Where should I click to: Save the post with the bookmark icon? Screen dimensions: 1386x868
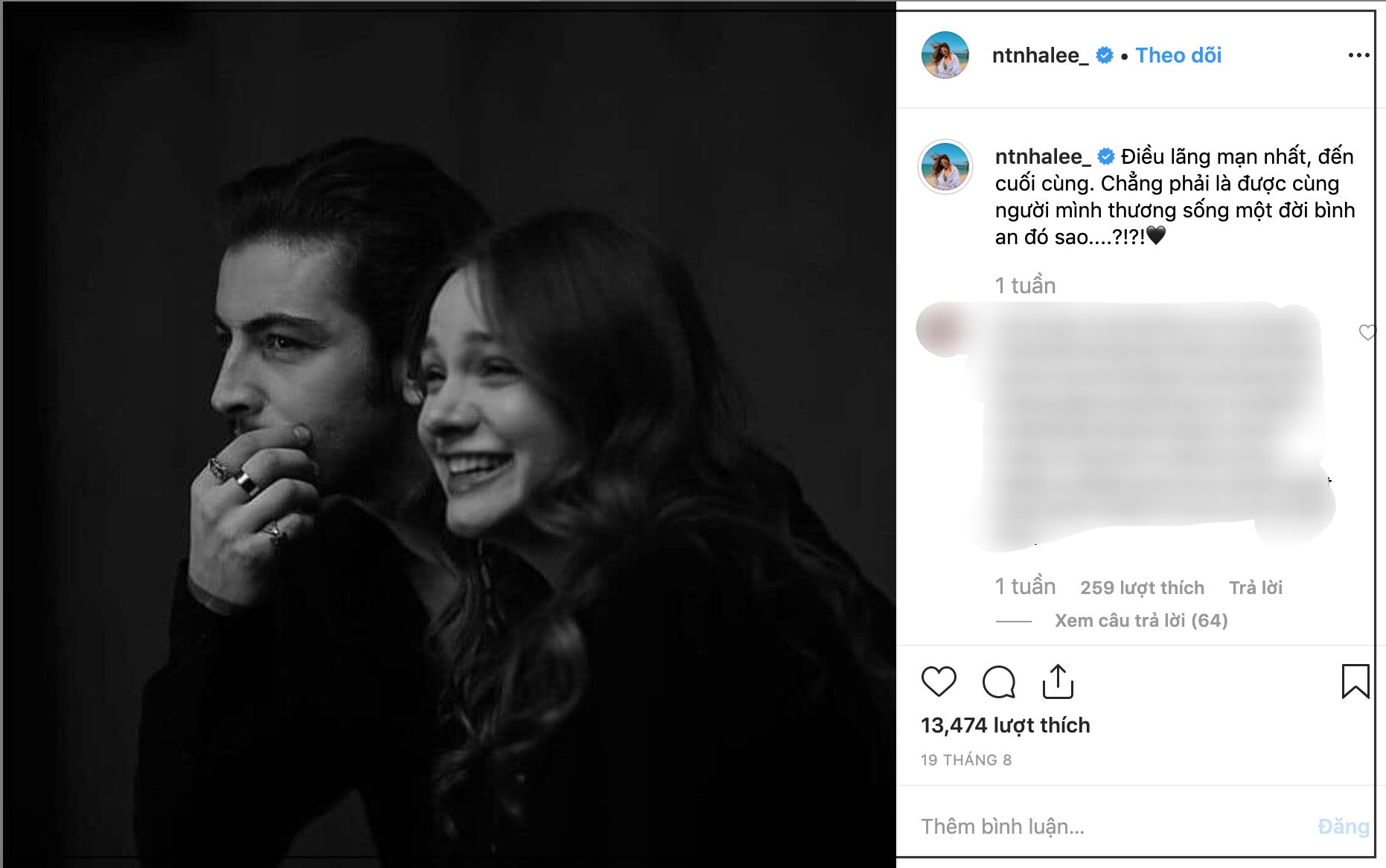click(x=1355, y=681)
